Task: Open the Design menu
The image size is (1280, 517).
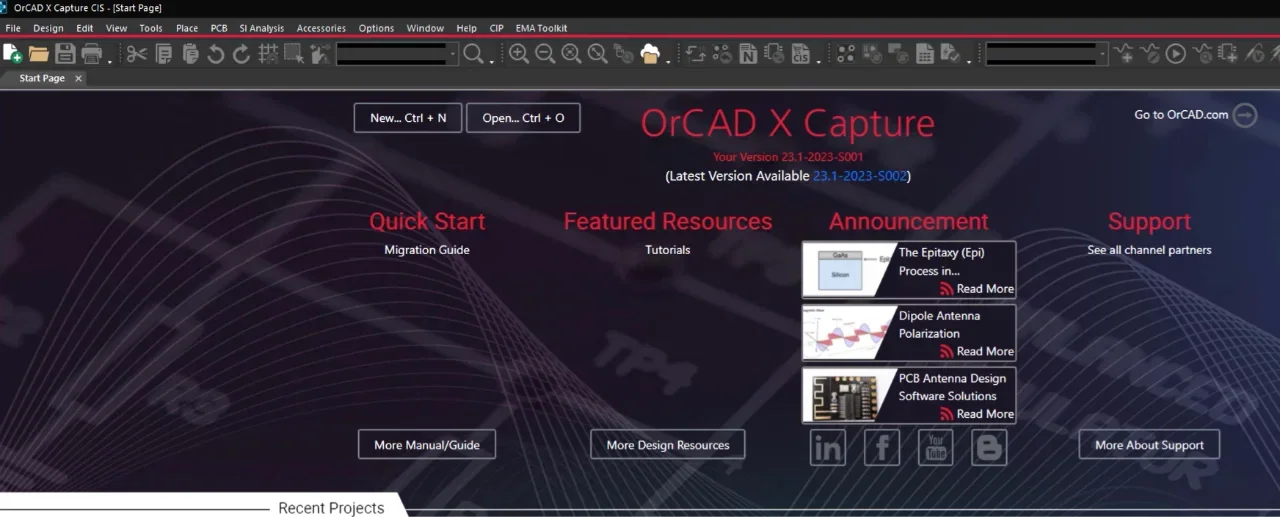Action: (x=48, y=28)
